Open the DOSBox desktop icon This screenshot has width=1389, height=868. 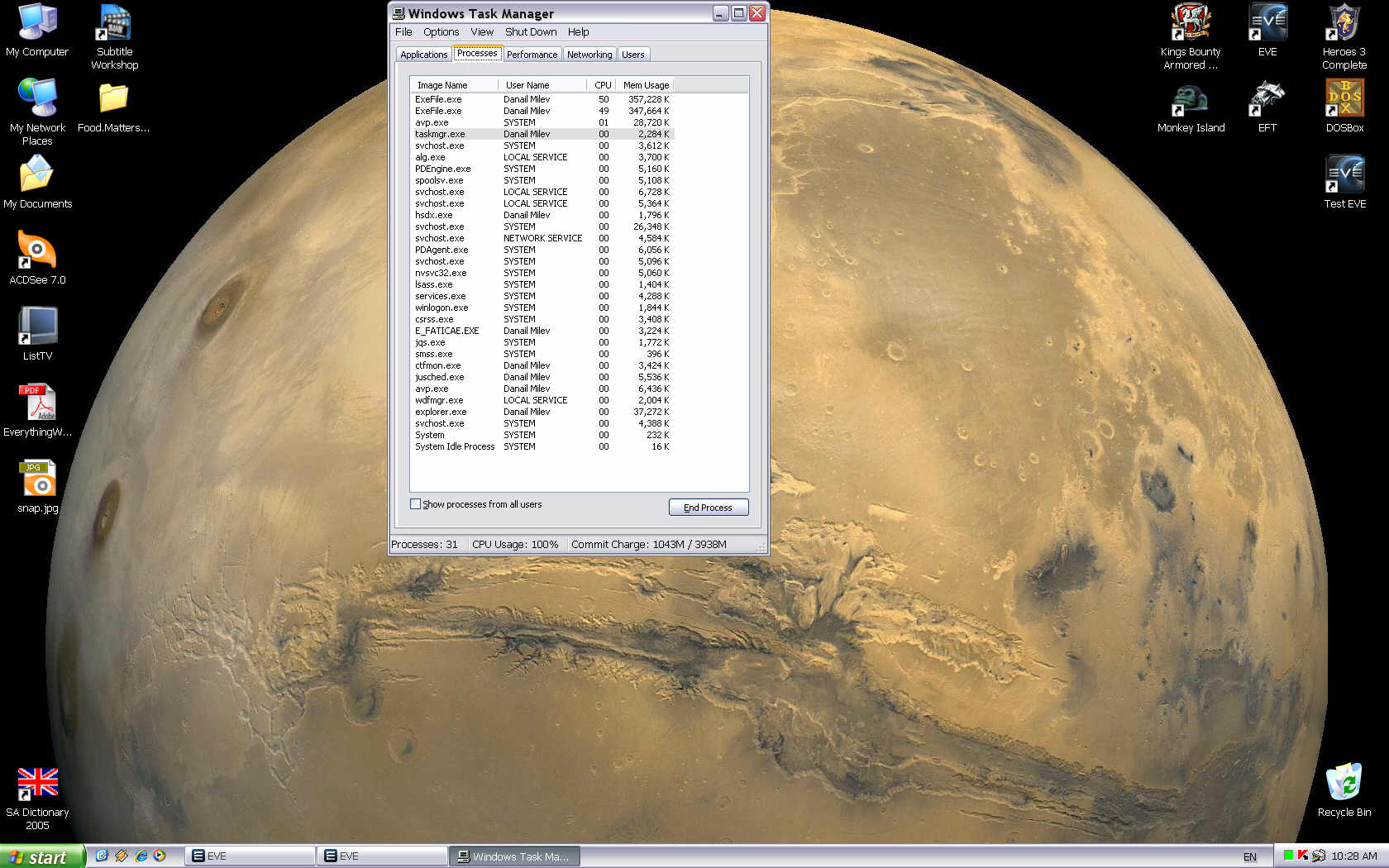[x=1344, y=99]
